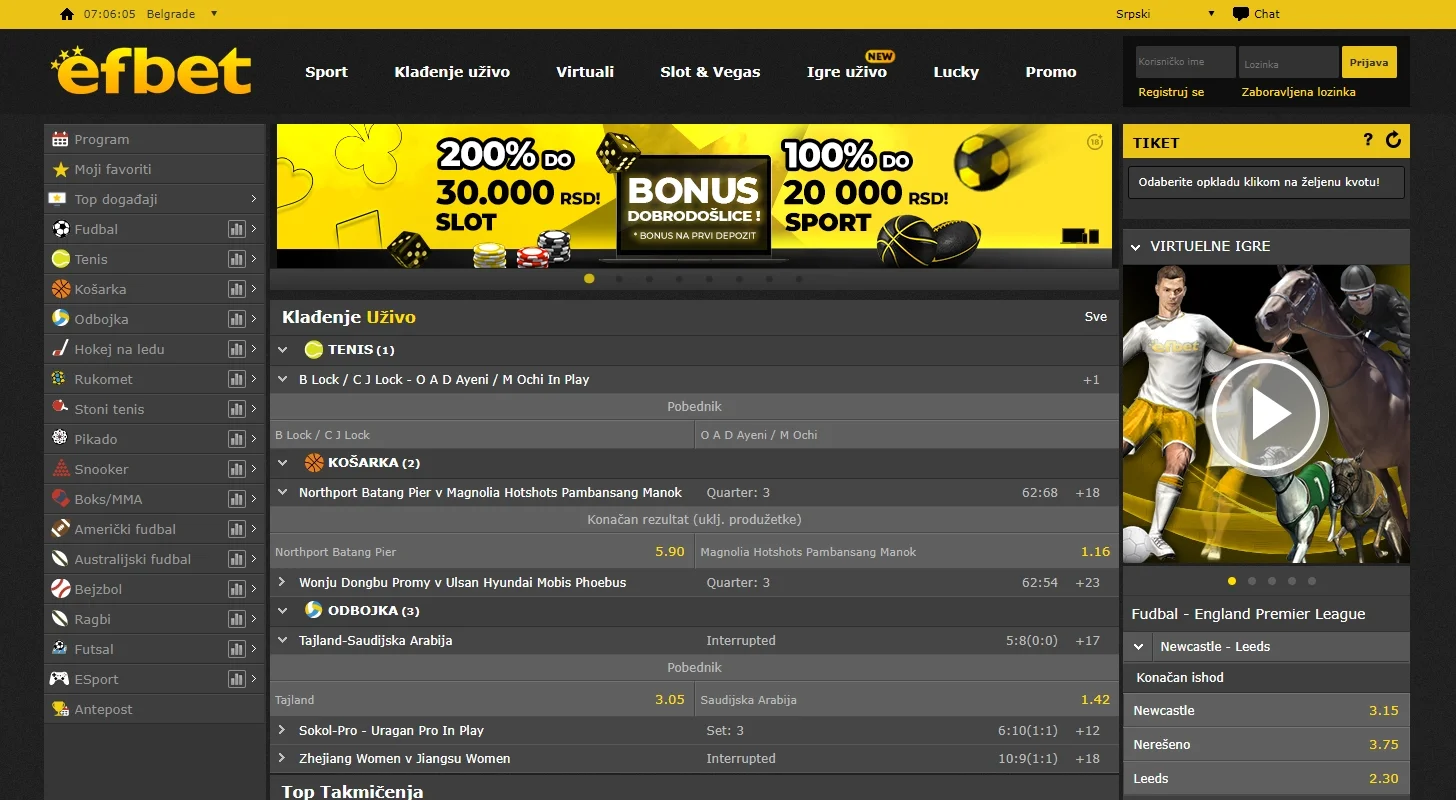Viewport: 1456px width, 800px height.
Task: Open the Chat speech bubble icon
Action: tap(1241, 14)
